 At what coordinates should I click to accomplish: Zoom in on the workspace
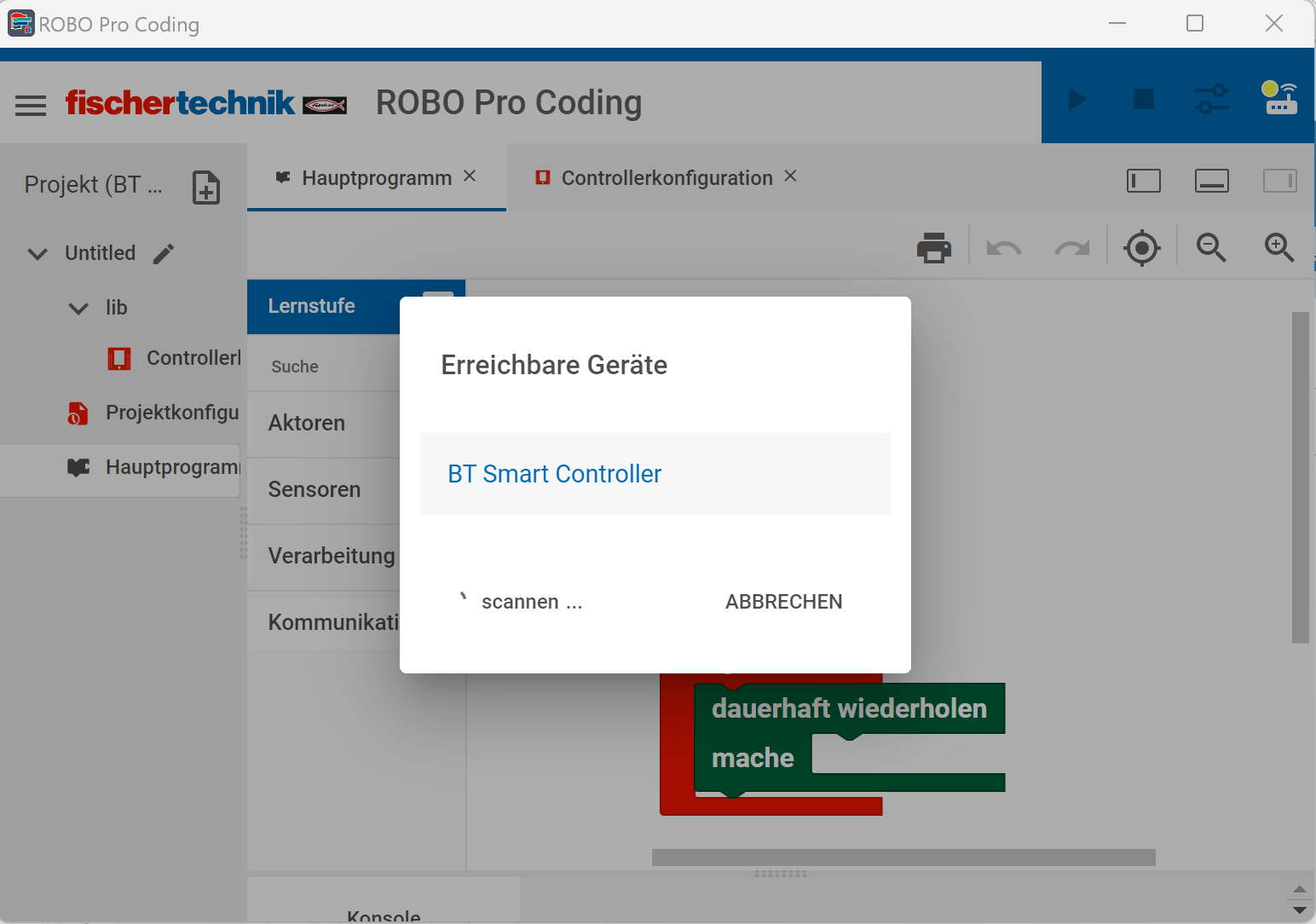point(1279,248)
